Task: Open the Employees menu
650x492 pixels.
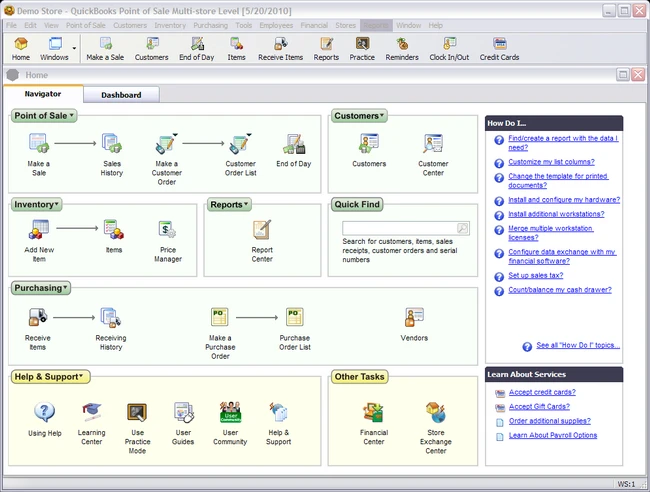Action: point(276,25)
